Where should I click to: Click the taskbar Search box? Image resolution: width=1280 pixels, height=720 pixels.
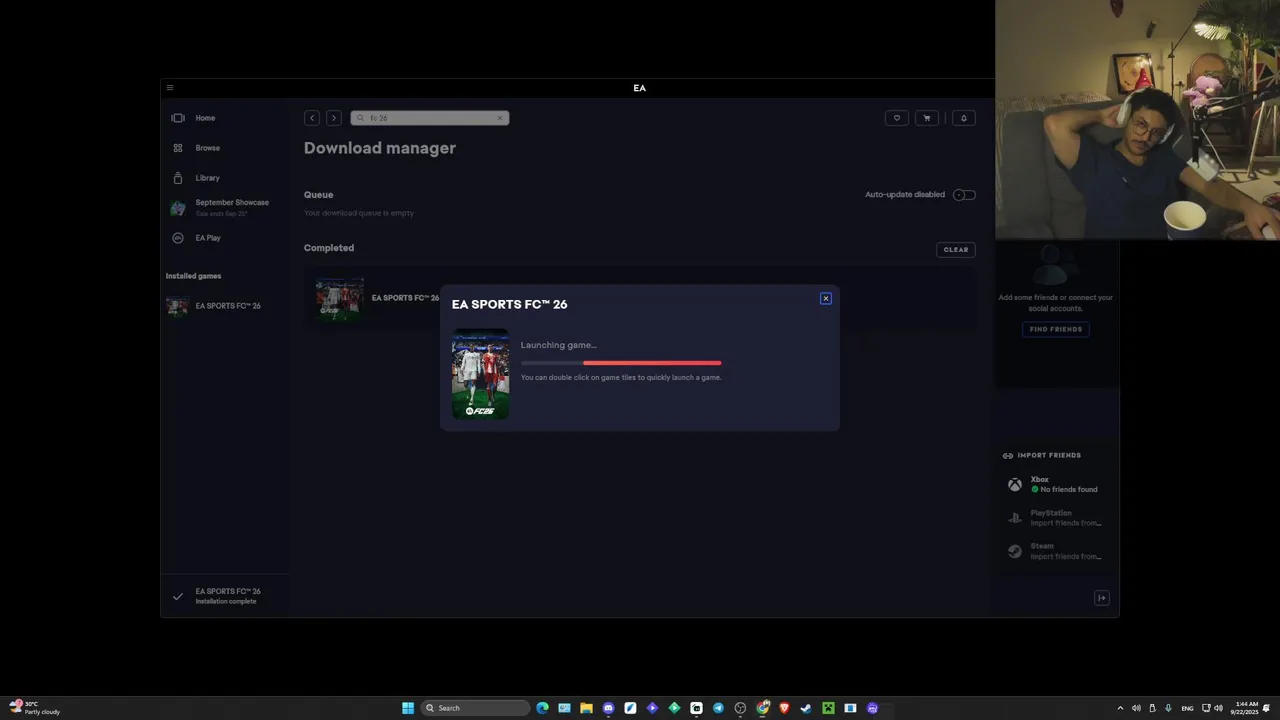[475, 708]
